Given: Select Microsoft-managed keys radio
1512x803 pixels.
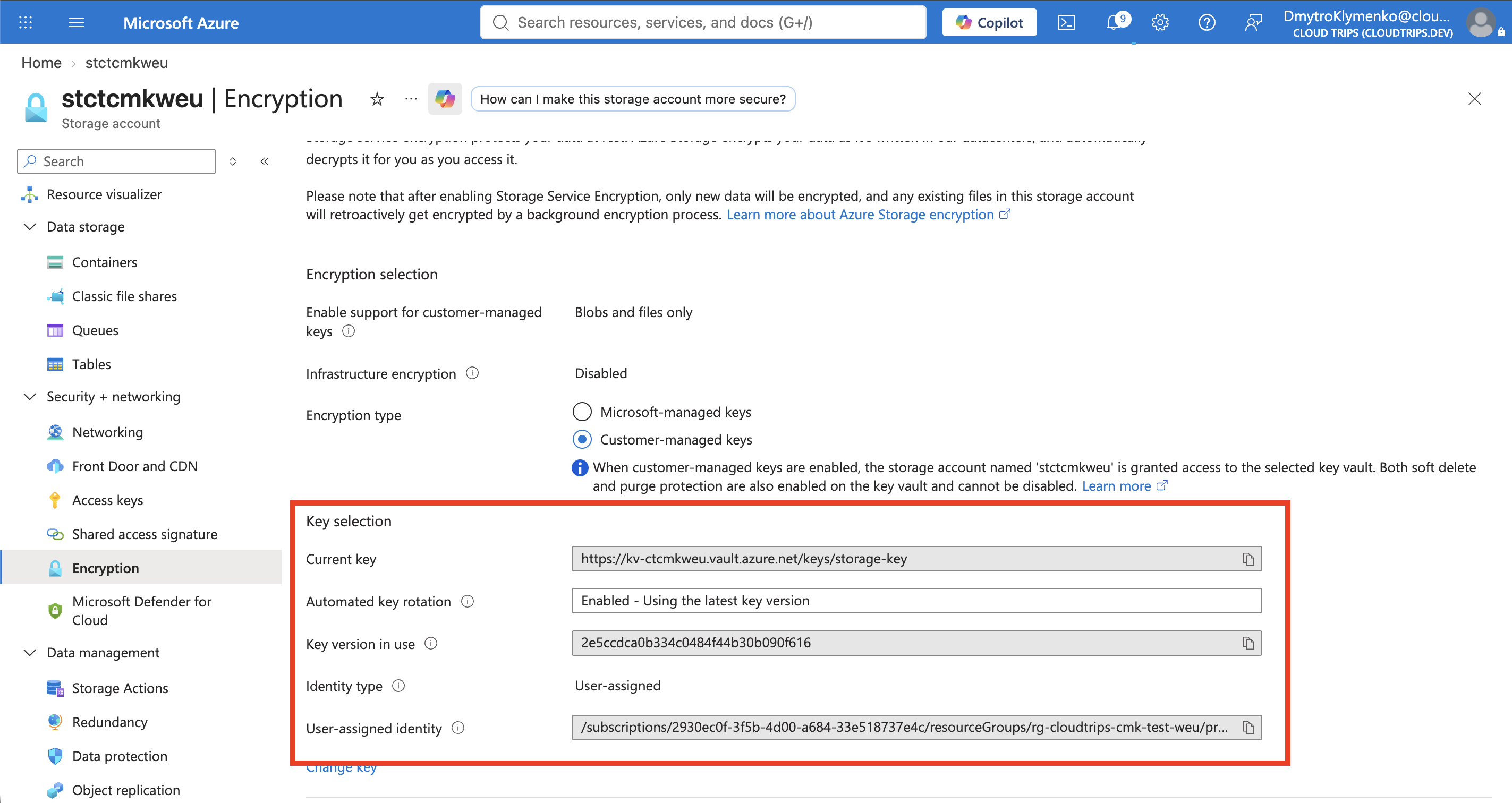Looking at the screenshot, I should tap(582, 412).
